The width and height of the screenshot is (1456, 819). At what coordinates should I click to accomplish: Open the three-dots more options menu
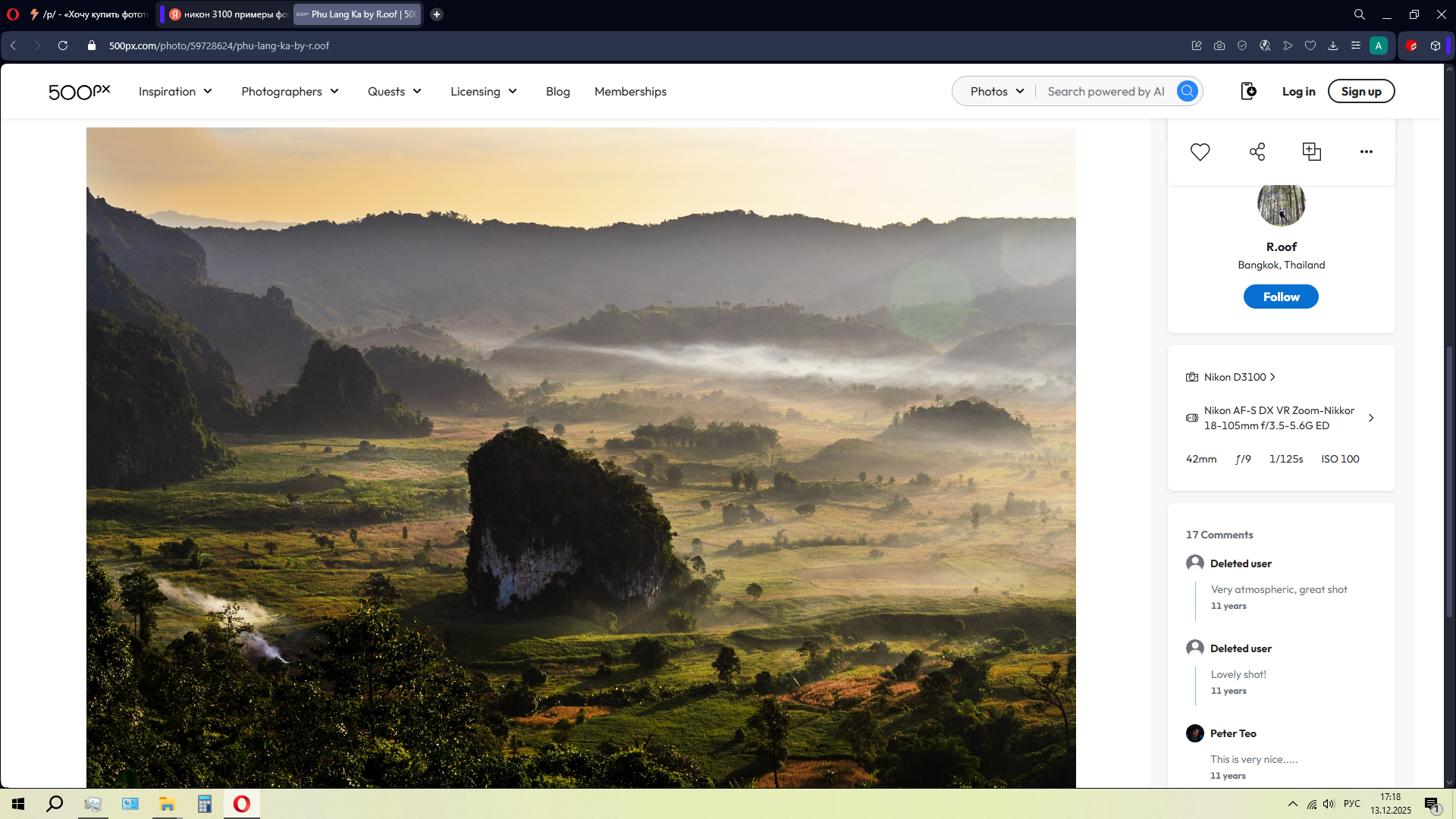point(1366,152)
